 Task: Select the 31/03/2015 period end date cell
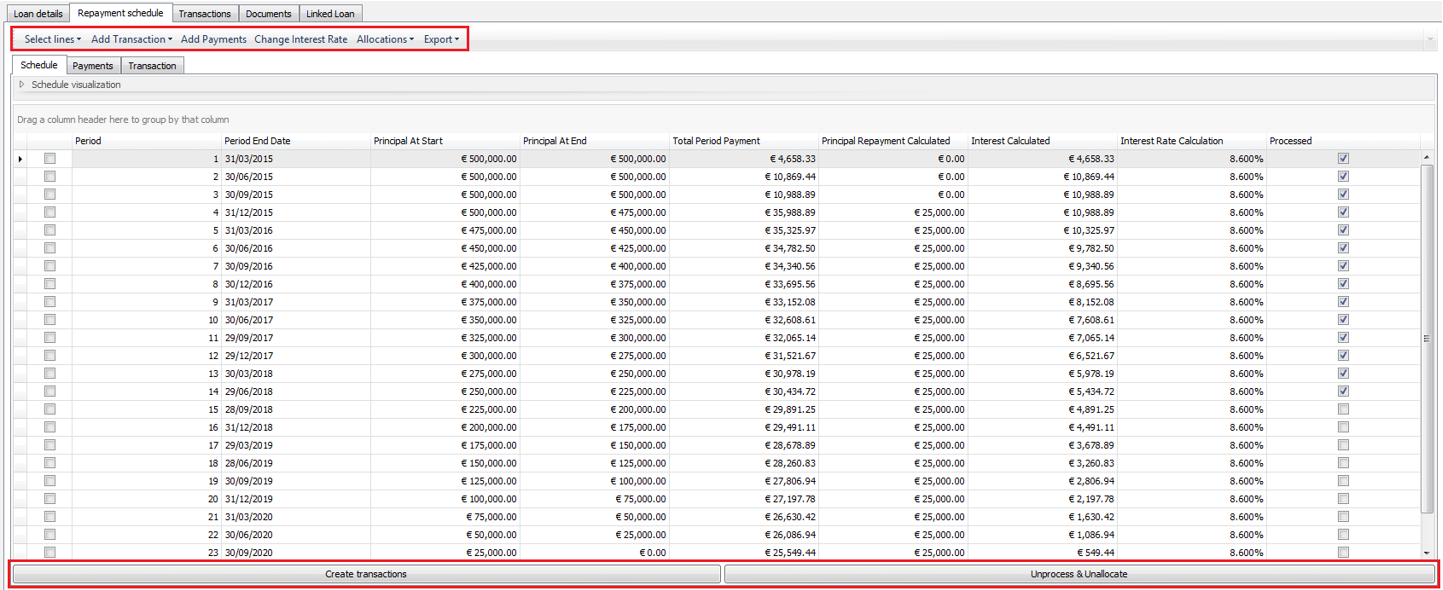click(x=295, y=159)
